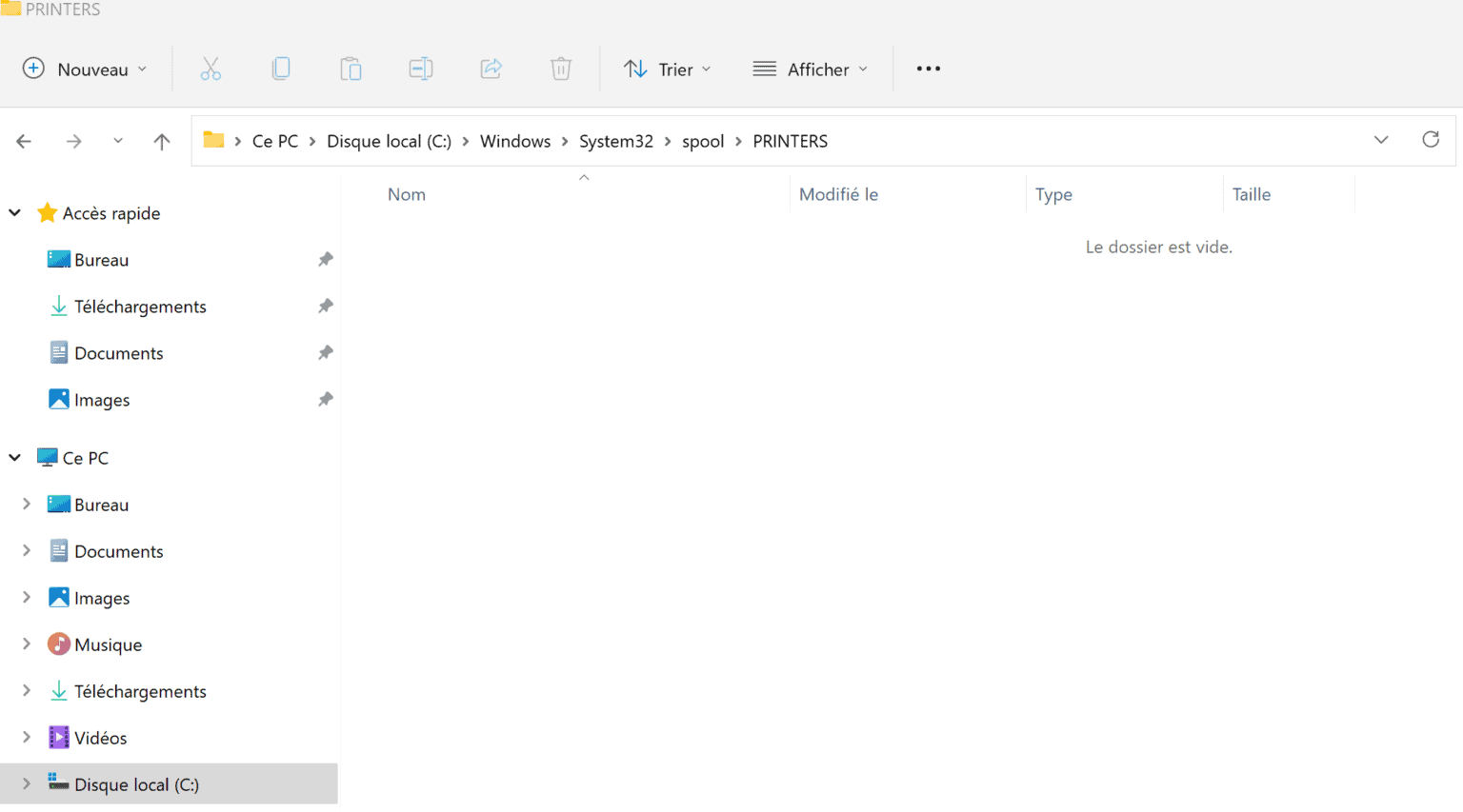Screen dimensions: 1463x812
Task: Open chevron after Windows breadcrumb
Action: (x=565, y=141)
